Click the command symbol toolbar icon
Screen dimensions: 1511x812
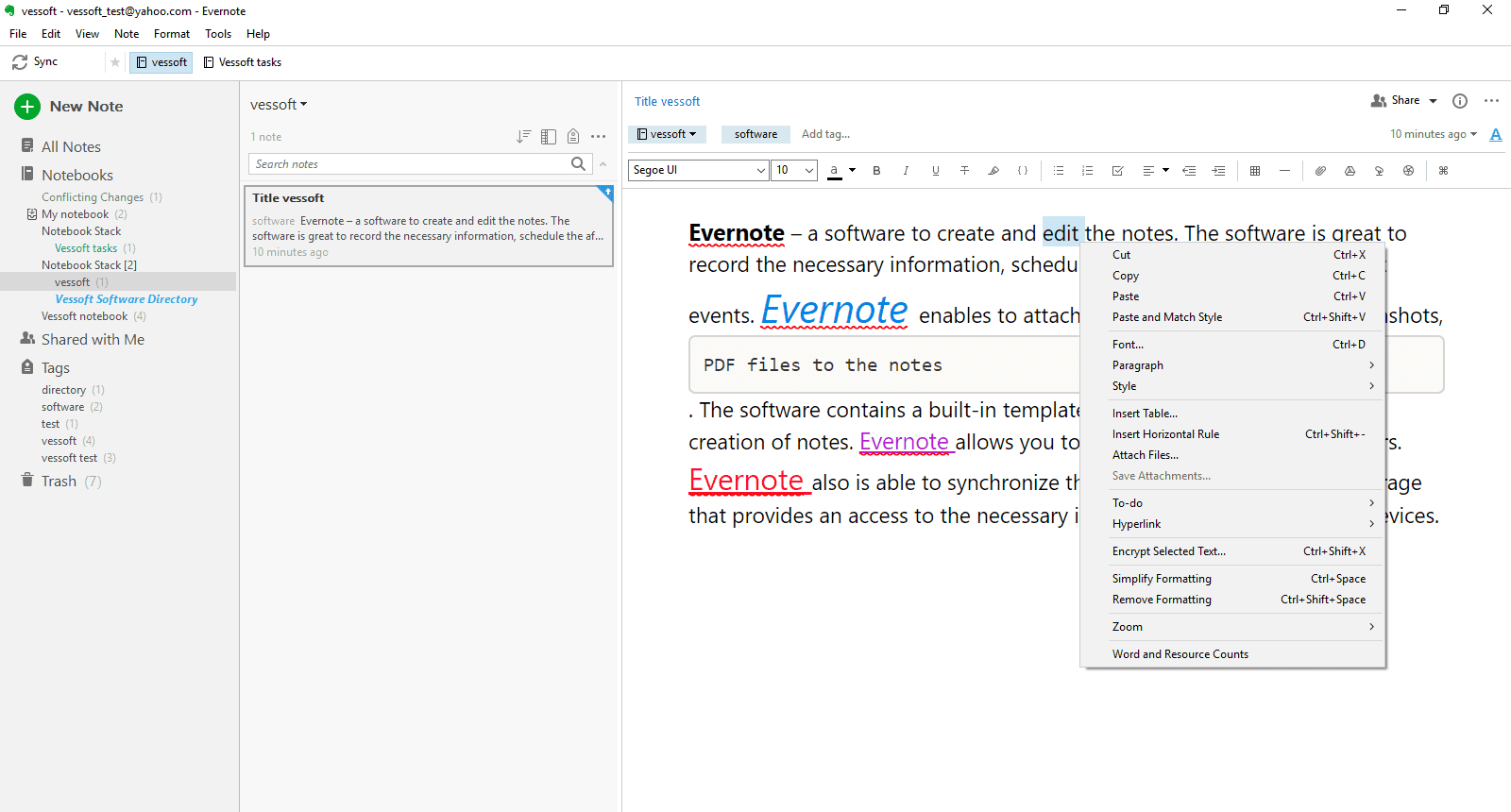[x=1443, y=171]
